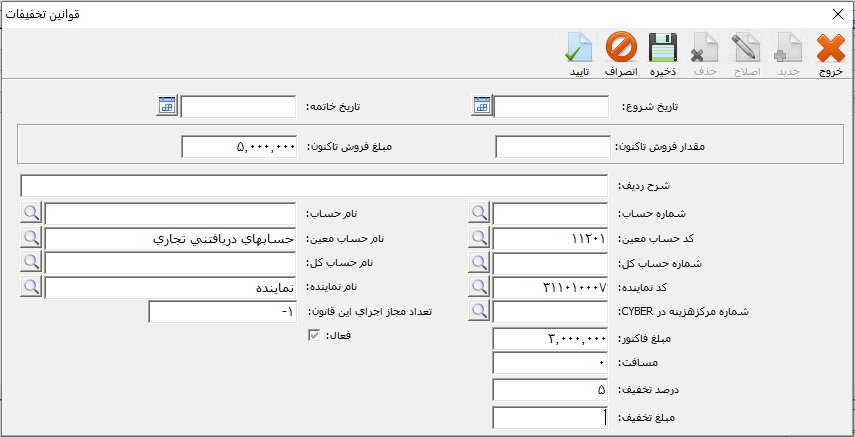The width and height of the screenshot is (855, 437).
Task: Click the شرح ردیف description field
Action: click(x=313, y=186)
